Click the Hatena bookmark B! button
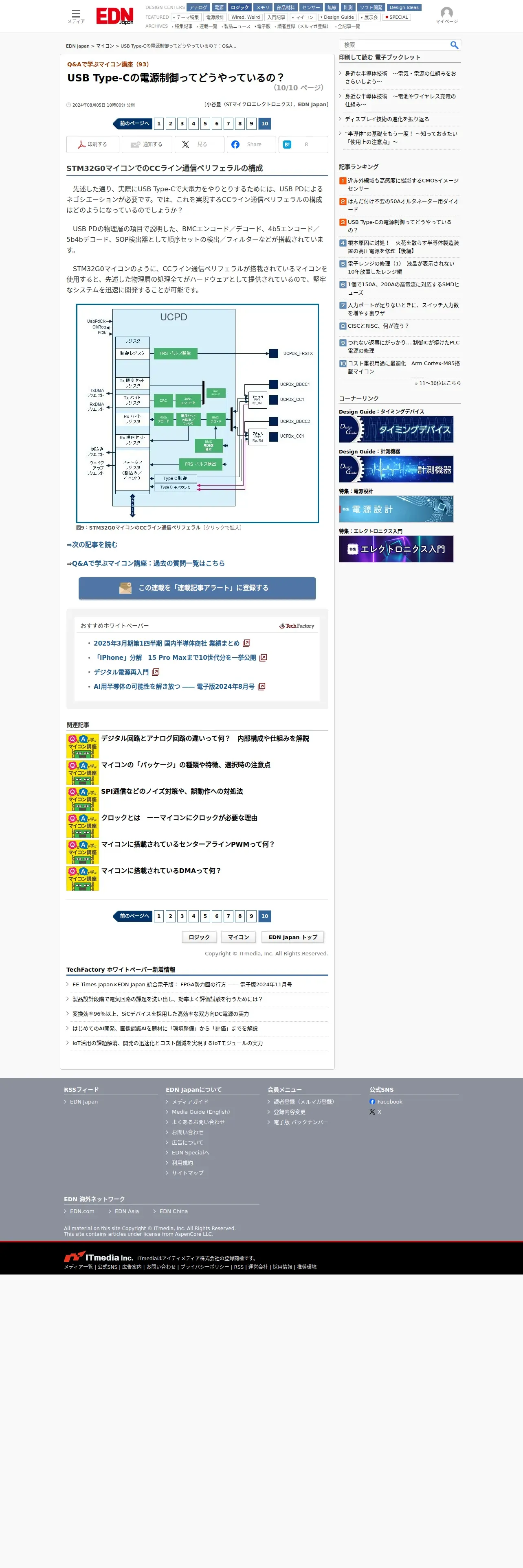523x1568 pixels. click(x=303, y=144)
